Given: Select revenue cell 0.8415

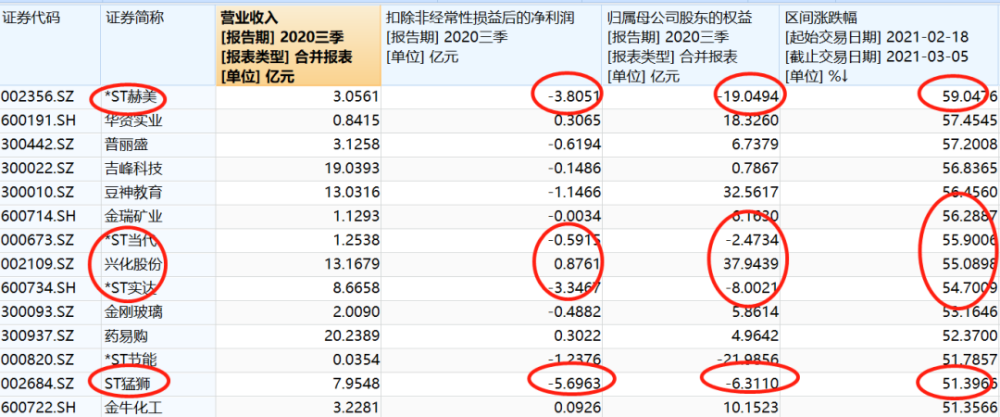Looking at the screenshot, I should 356,121.
